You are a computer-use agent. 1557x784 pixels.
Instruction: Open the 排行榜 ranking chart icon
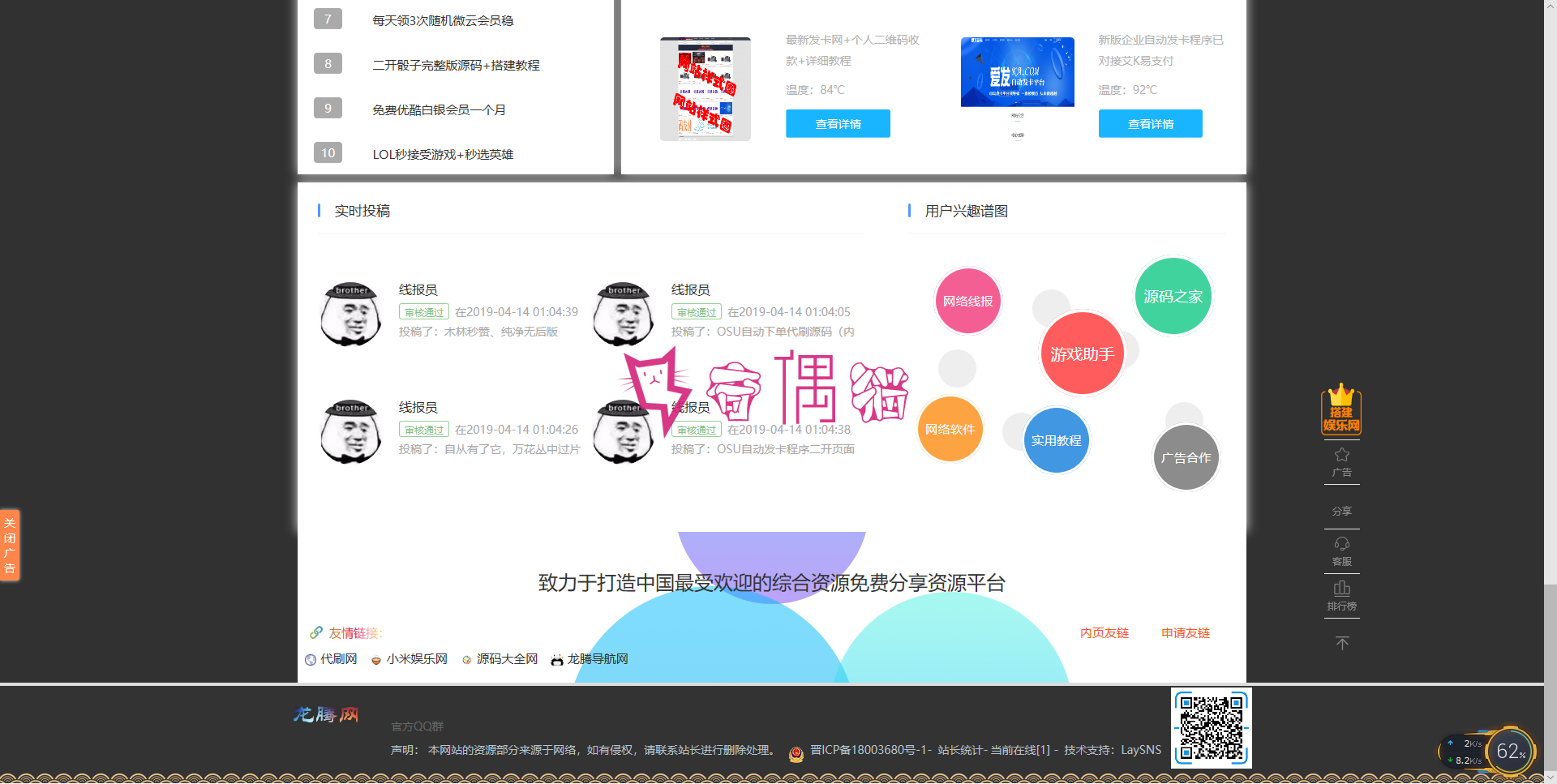coord(1342,596)
